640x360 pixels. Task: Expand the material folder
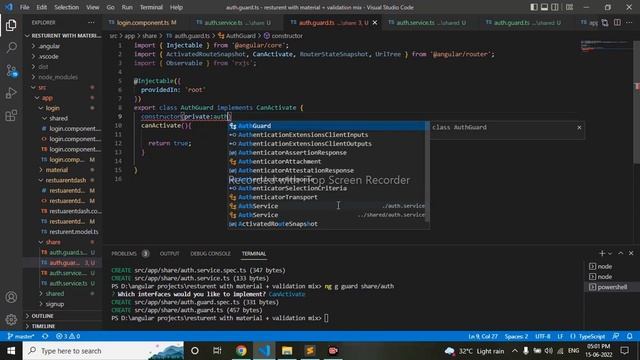56,170
